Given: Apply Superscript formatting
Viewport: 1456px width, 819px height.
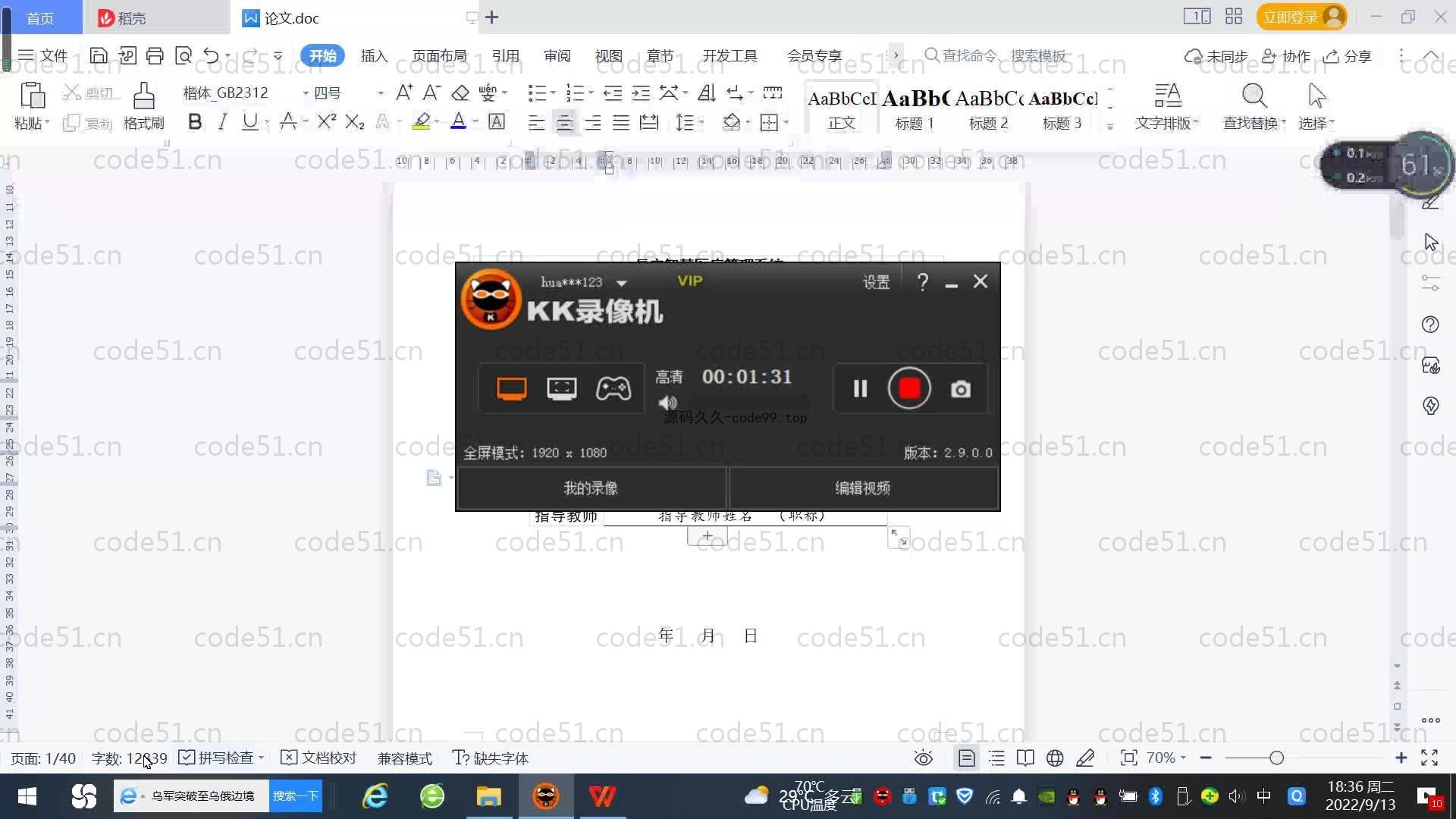Looking at the screenshot, I should coord(326,121).
